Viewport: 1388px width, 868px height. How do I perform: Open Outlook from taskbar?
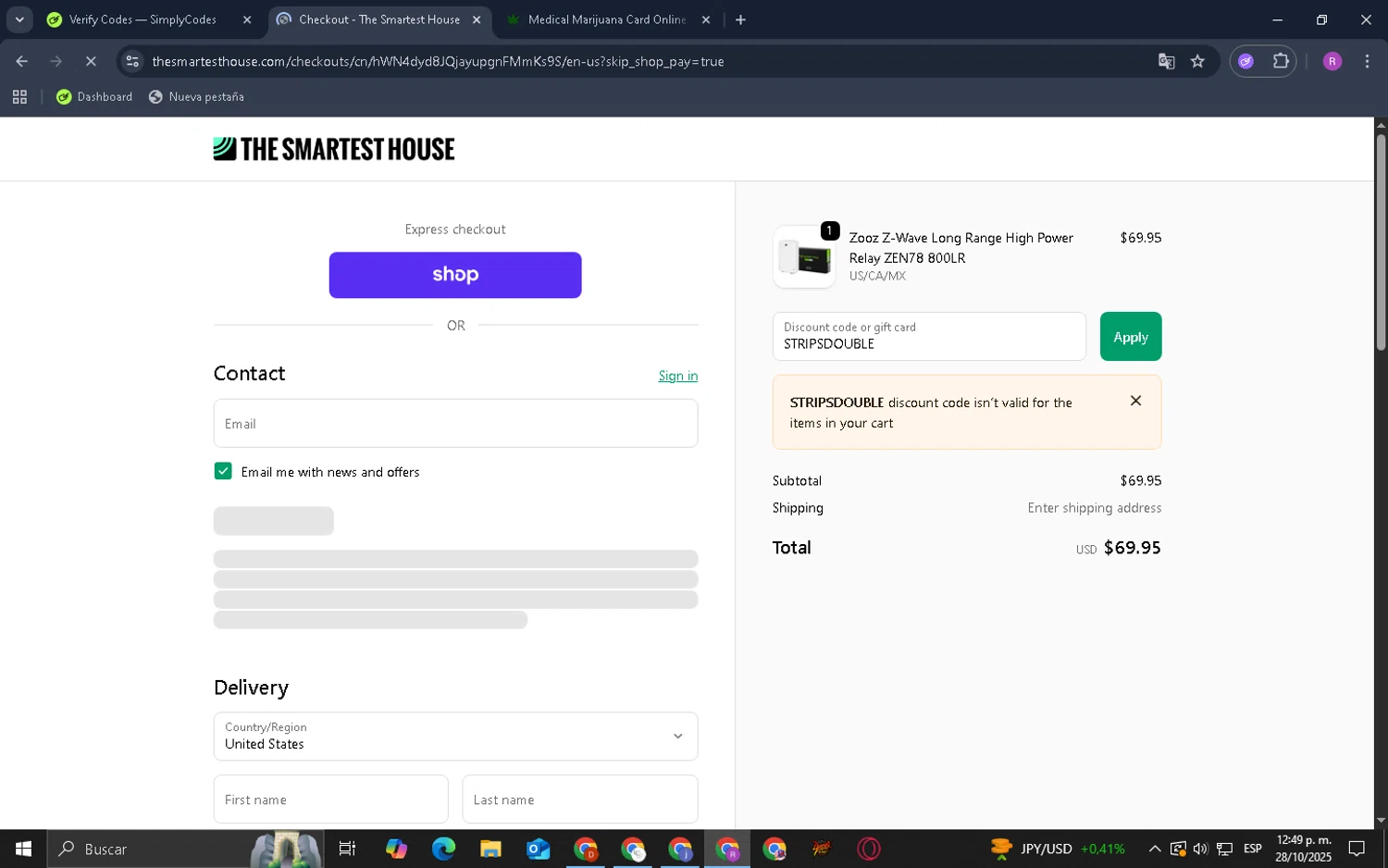click(538, 849)
